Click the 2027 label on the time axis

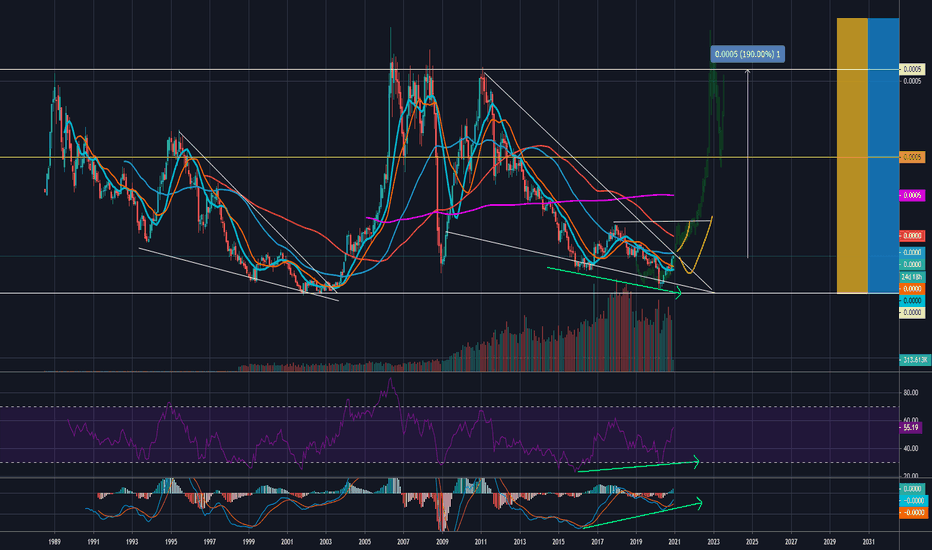tap(791, 542)
